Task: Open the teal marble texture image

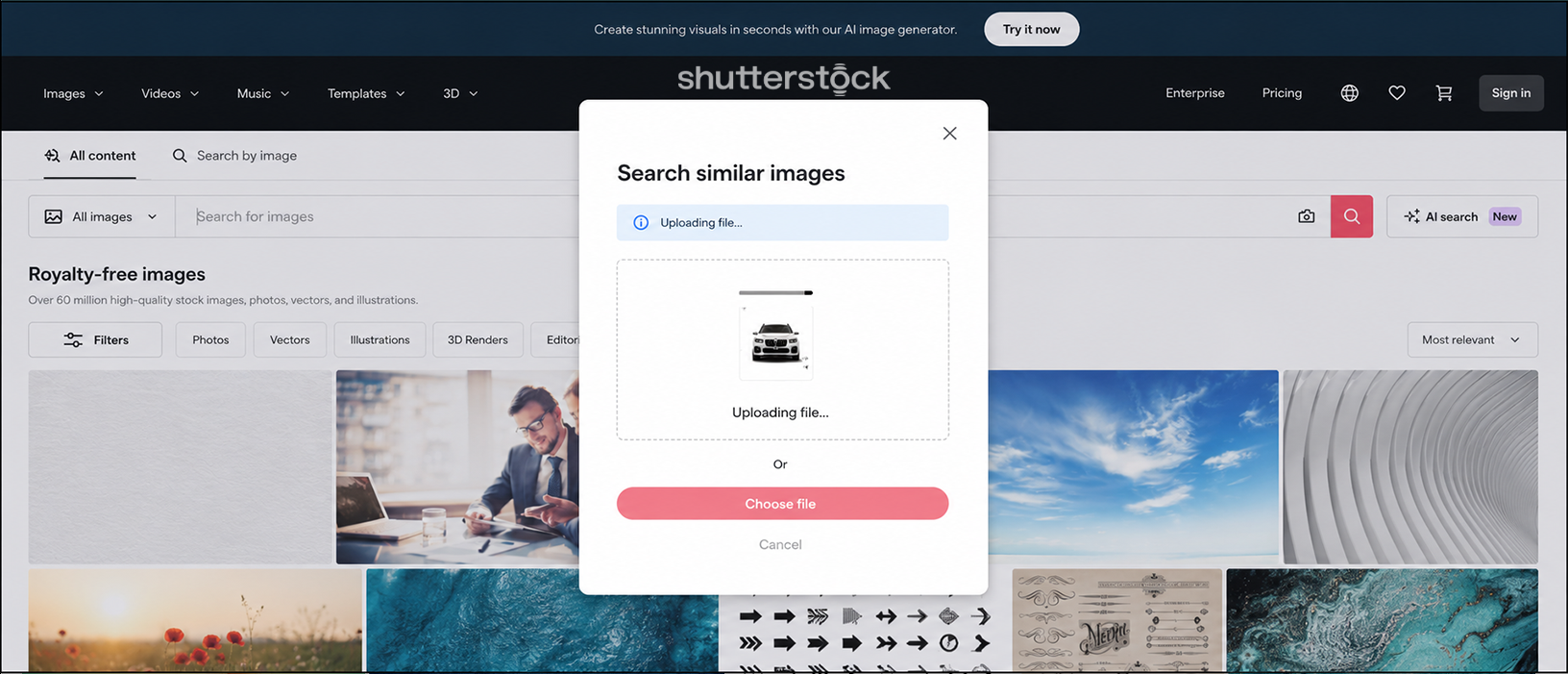Action: (1382, 620)
